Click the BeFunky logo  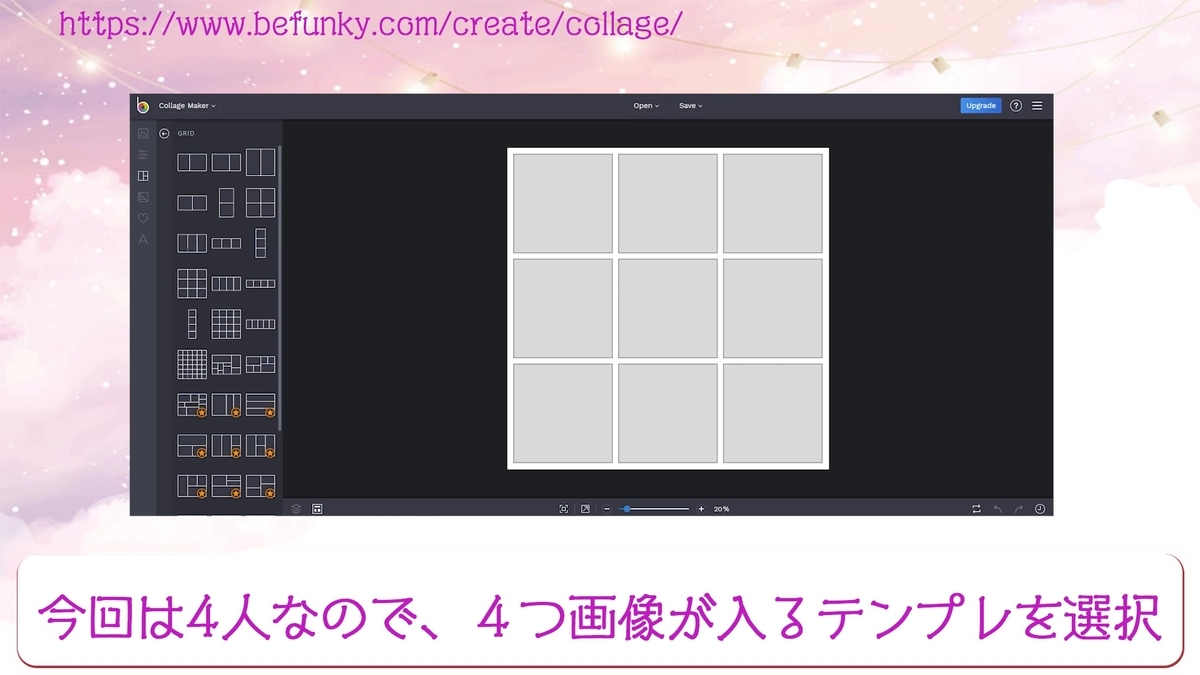[x=143, y=105]
